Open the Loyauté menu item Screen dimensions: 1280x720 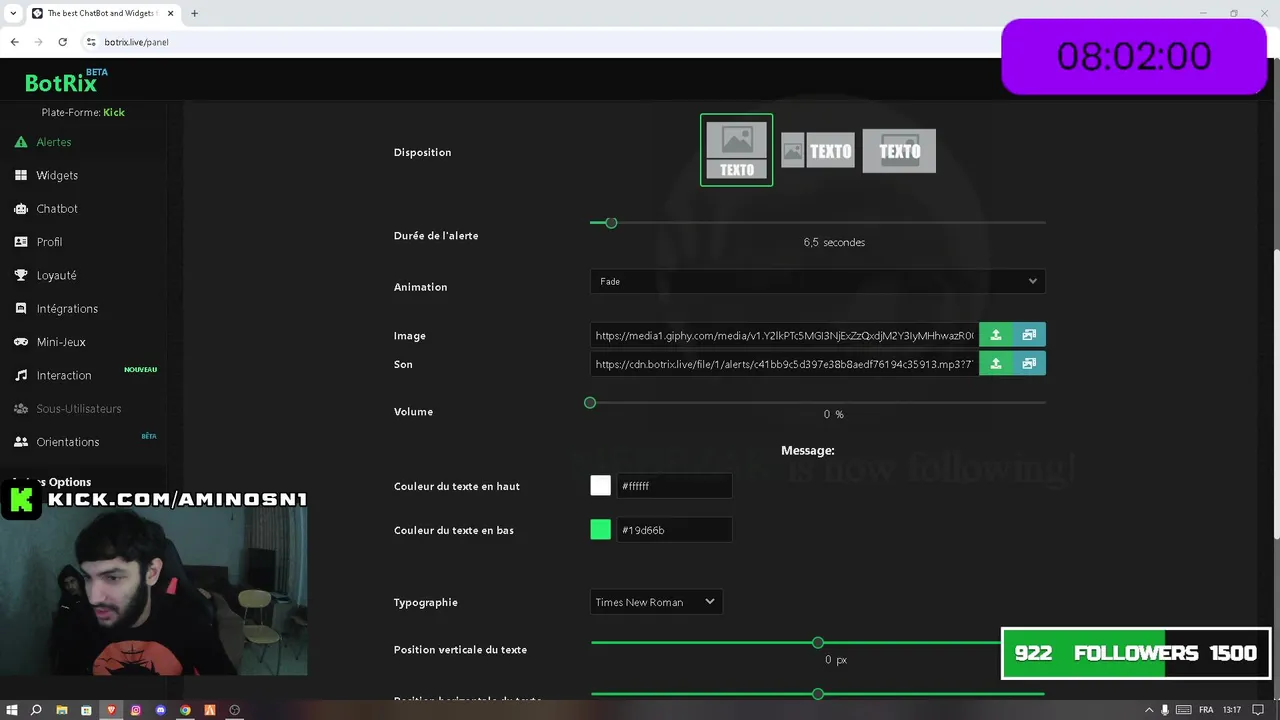click(x=56, y=275)
